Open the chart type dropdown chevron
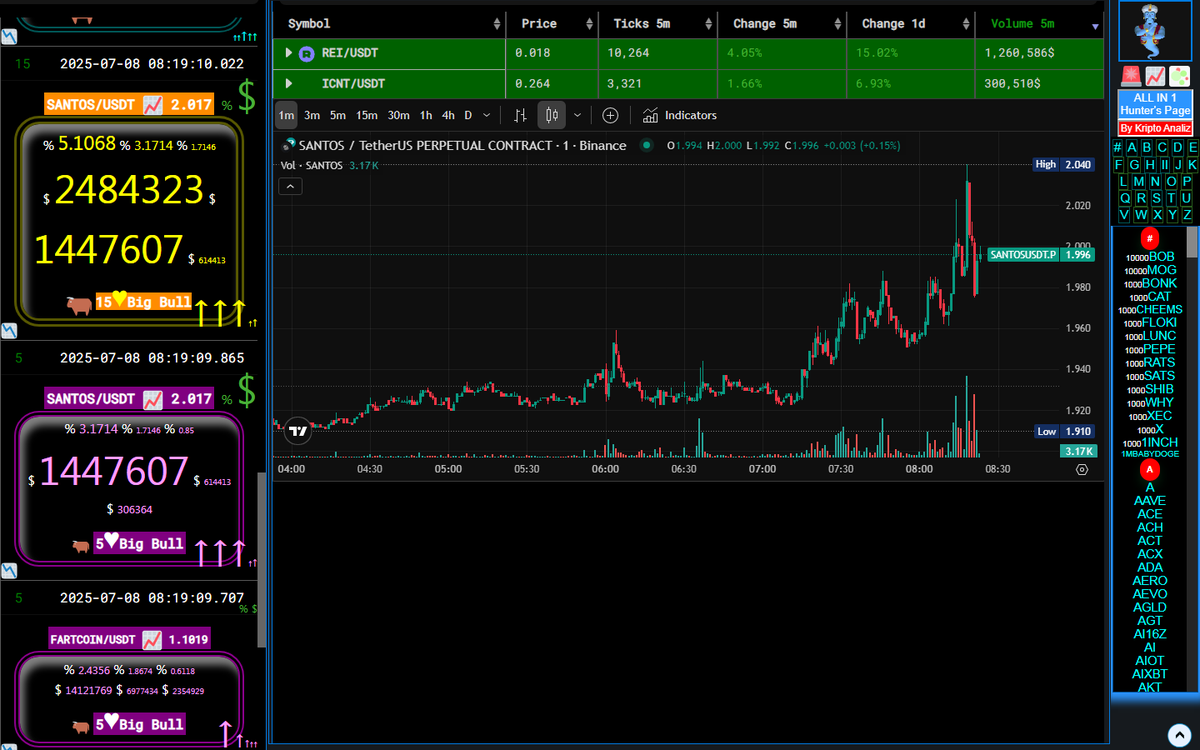 pyautogui.click(x=577, y=115)
